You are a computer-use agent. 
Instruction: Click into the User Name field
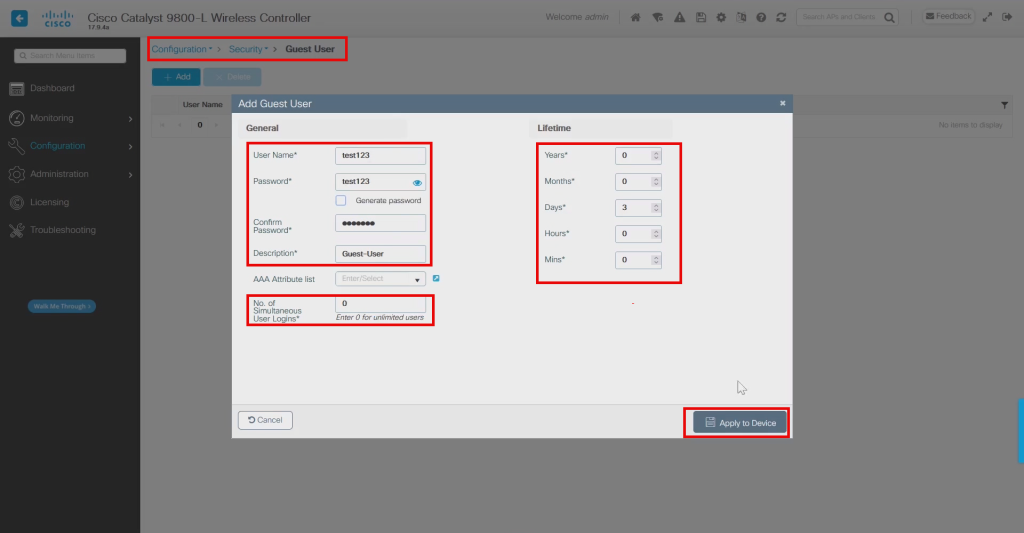[380, 155]
